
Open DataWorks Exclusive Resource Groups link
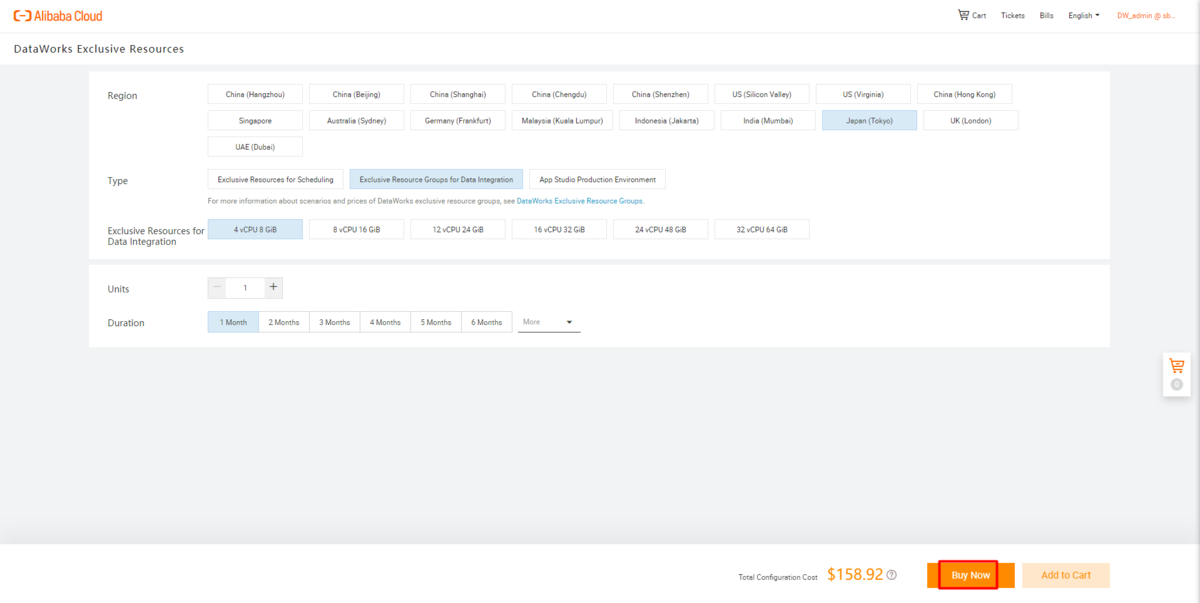tap(580, 201)
